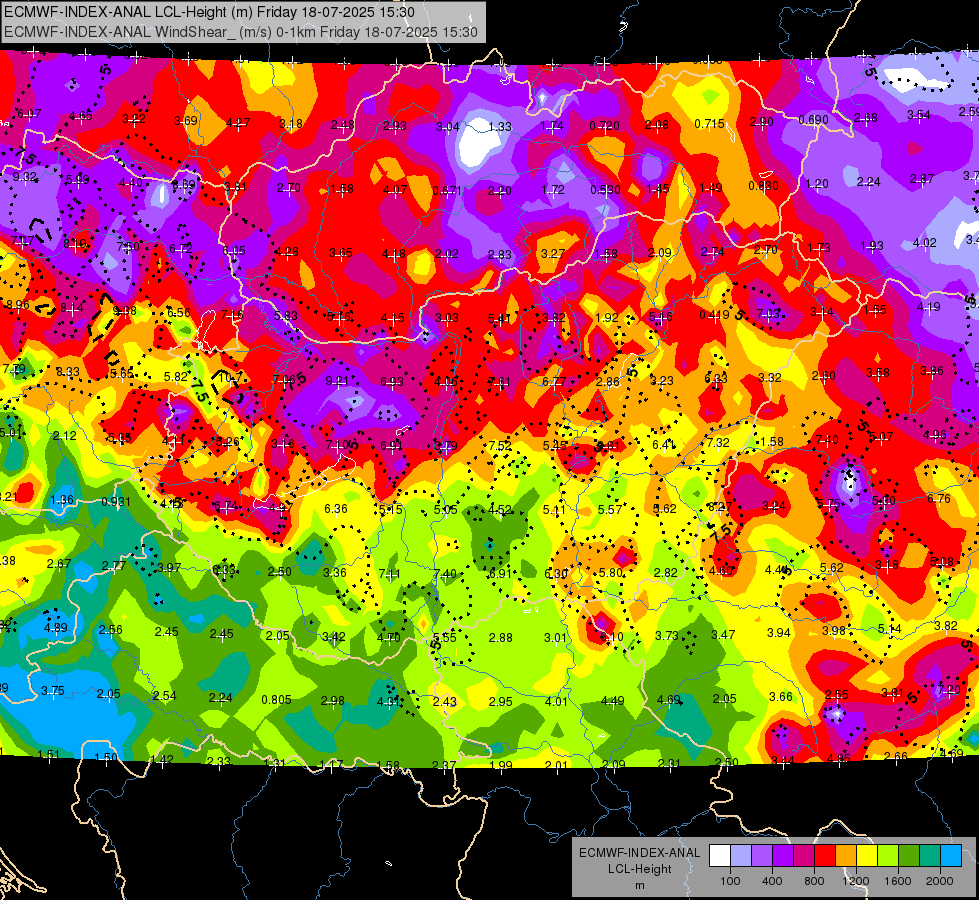Click the wind shear value 7.52
979x900 pixels.
point(500,445)
